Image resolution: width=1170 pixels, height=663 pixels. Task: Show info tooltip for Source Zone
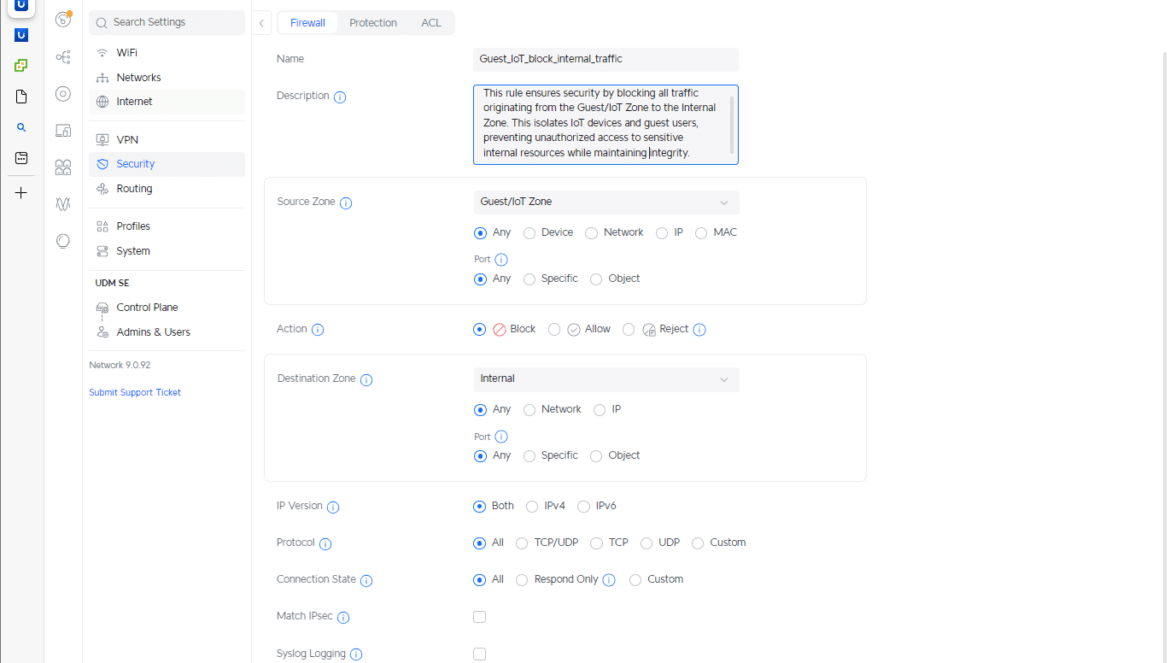click(x=346, y=203)
